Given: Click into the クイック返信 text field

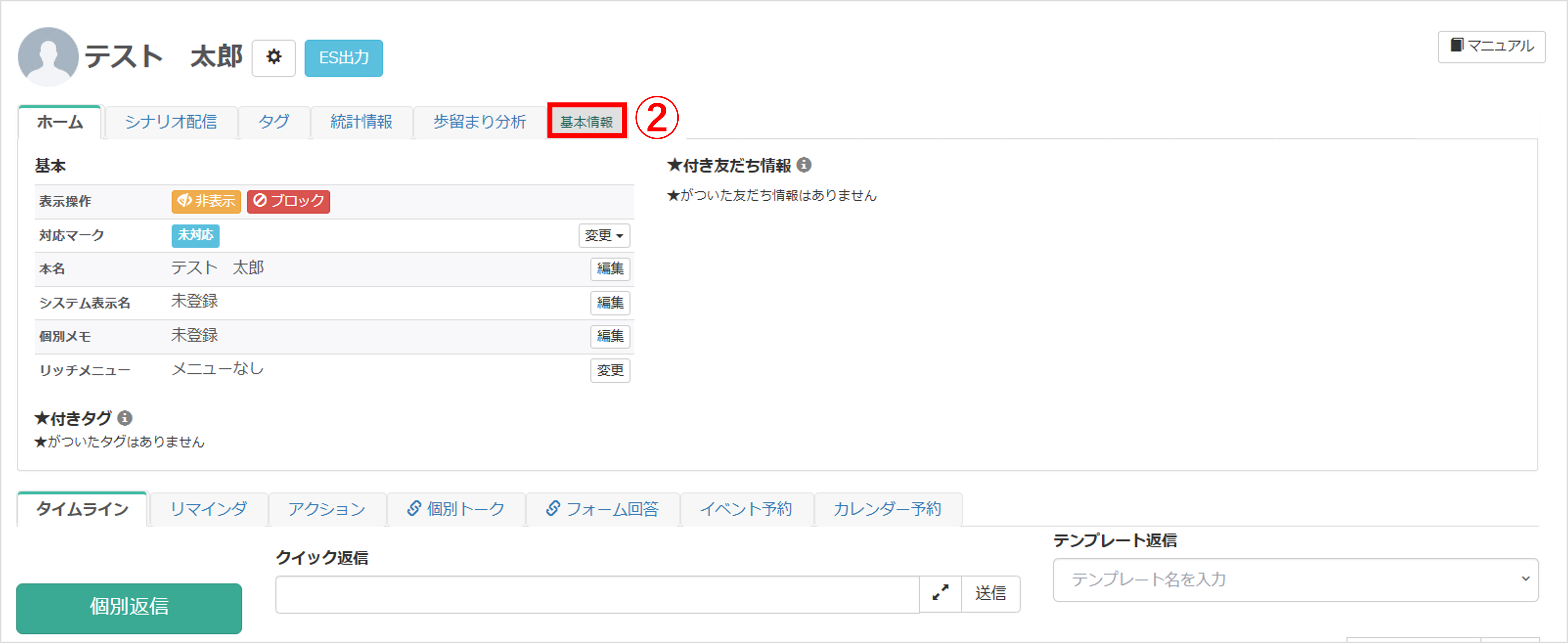Looking at the screenshot, I should coord(597,594).
